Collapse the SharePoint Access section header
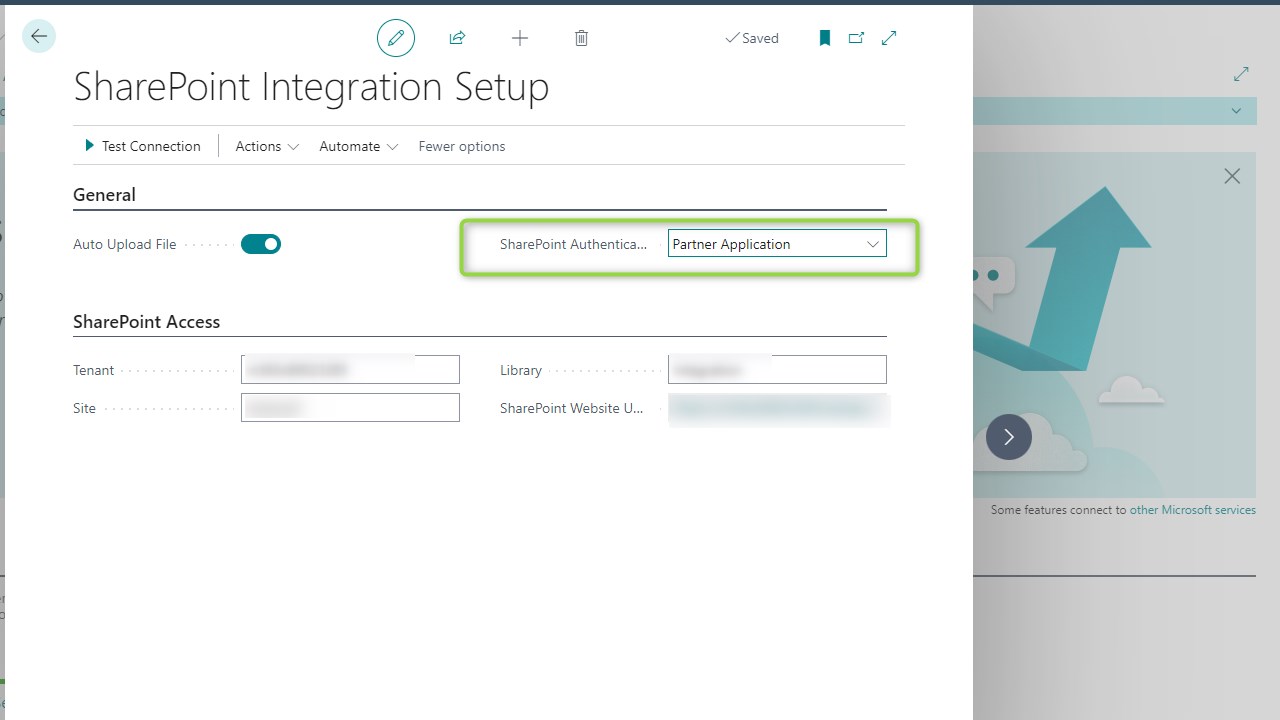 146,322
